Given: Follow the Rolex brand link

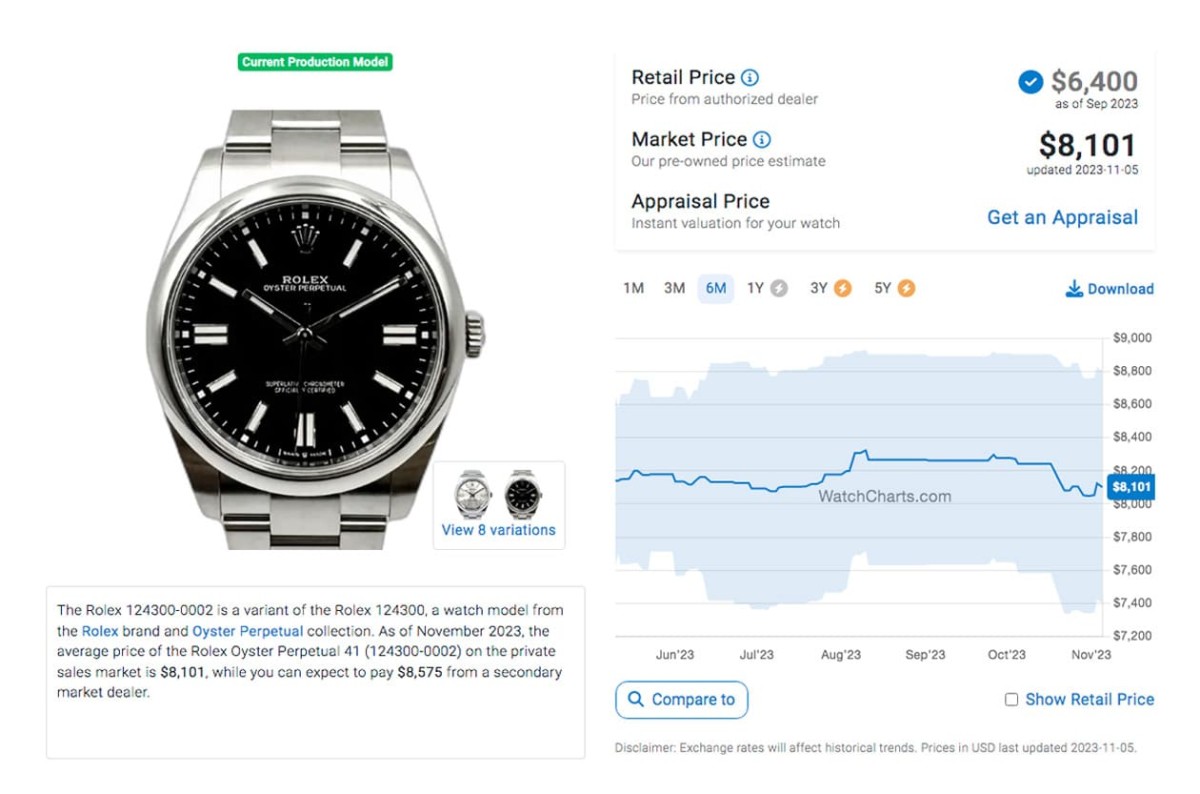Looking at the screenshot, I should (100, 632).
